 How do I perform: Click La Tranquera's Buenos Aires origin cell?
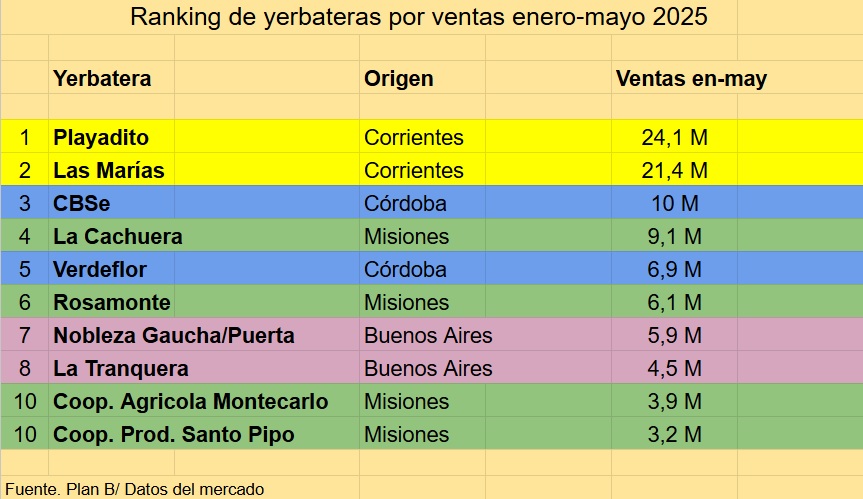(428, 368)
